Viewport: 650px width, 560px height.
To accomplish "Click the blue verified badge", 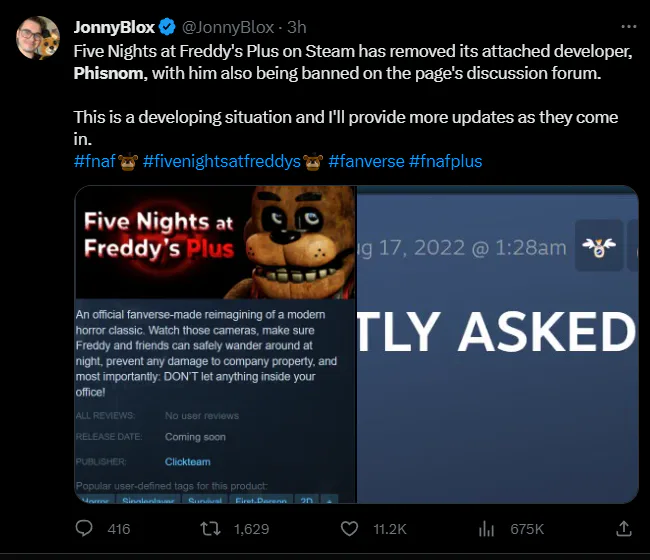I will (x=167, y=27).
